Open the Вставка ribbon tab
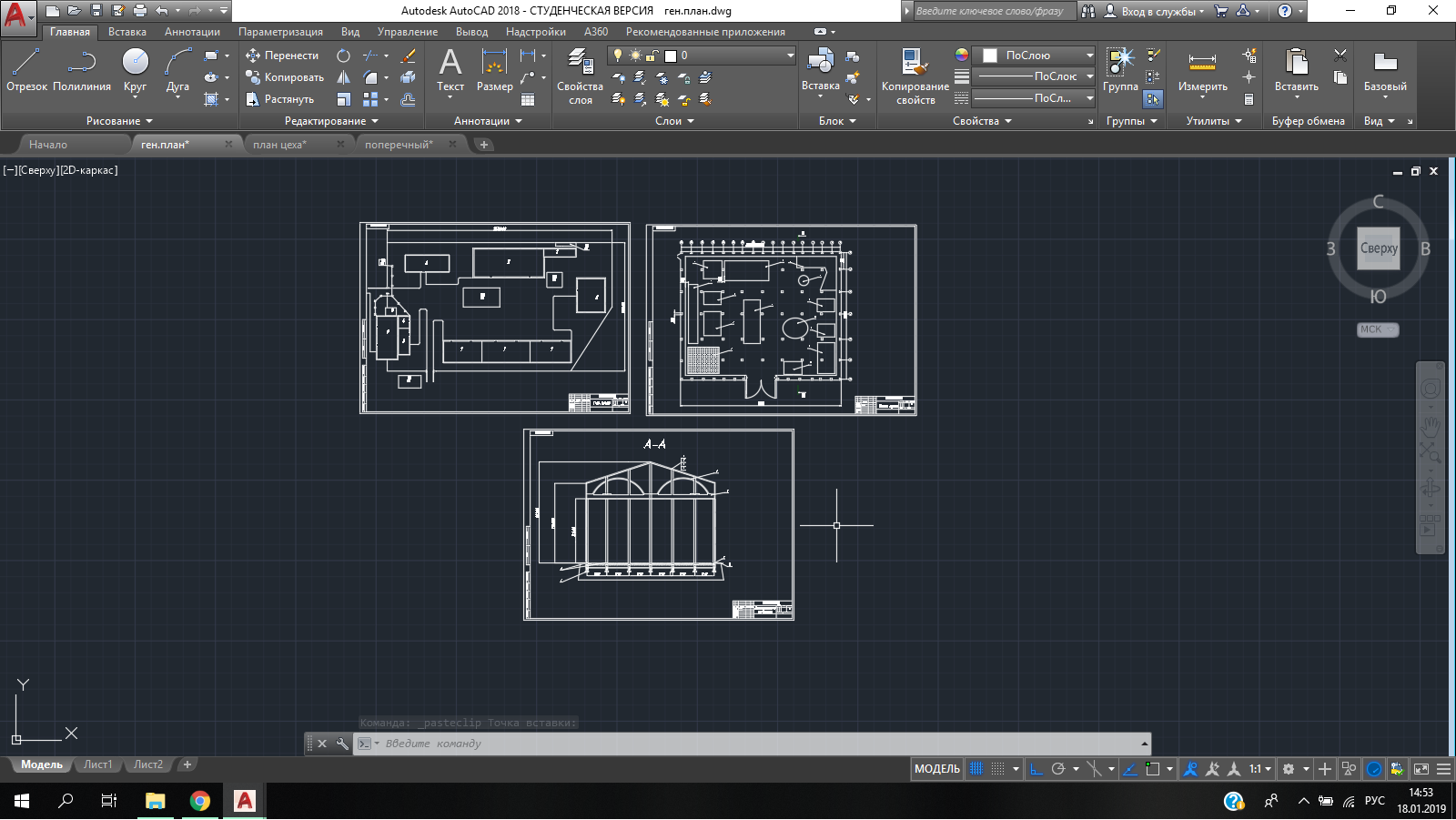 [127, 32]
